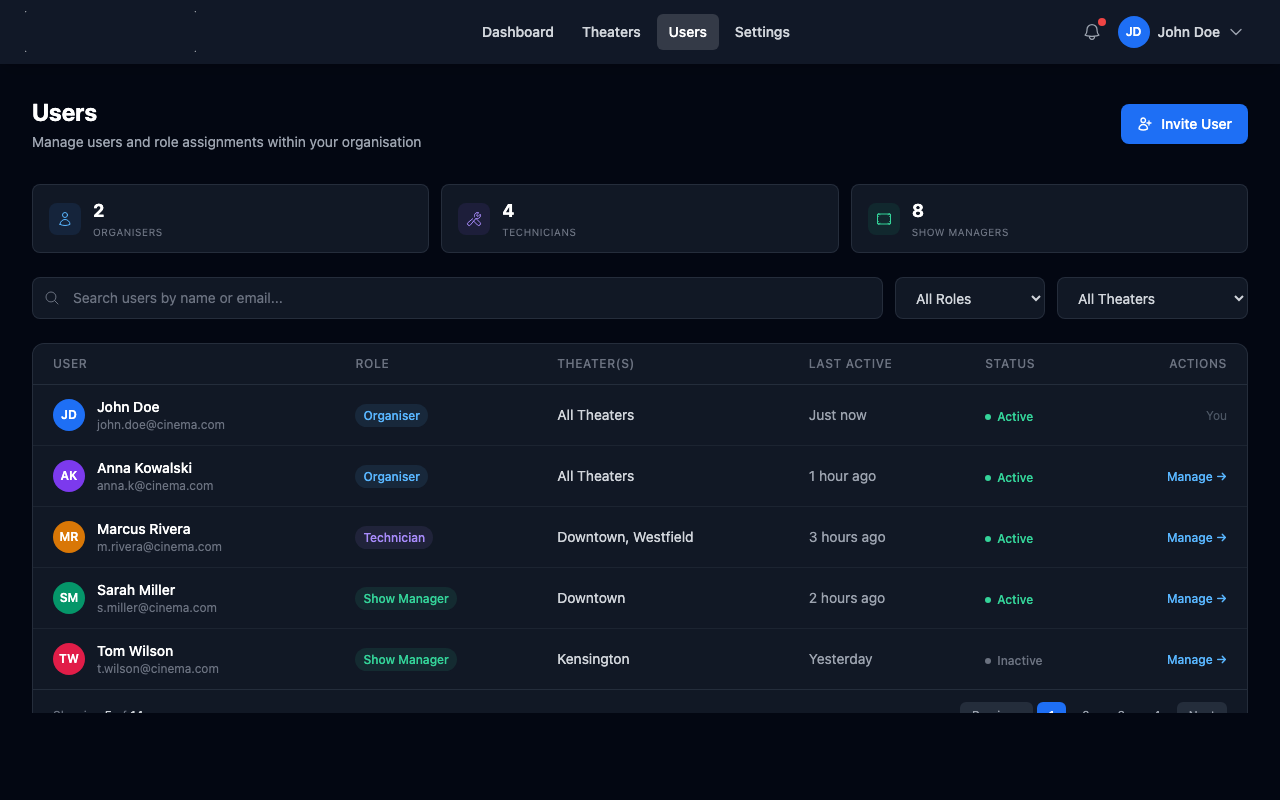Click Tom Wilson's TW avatar
The width and height of the screenshot is (1280, 800).
69,659
